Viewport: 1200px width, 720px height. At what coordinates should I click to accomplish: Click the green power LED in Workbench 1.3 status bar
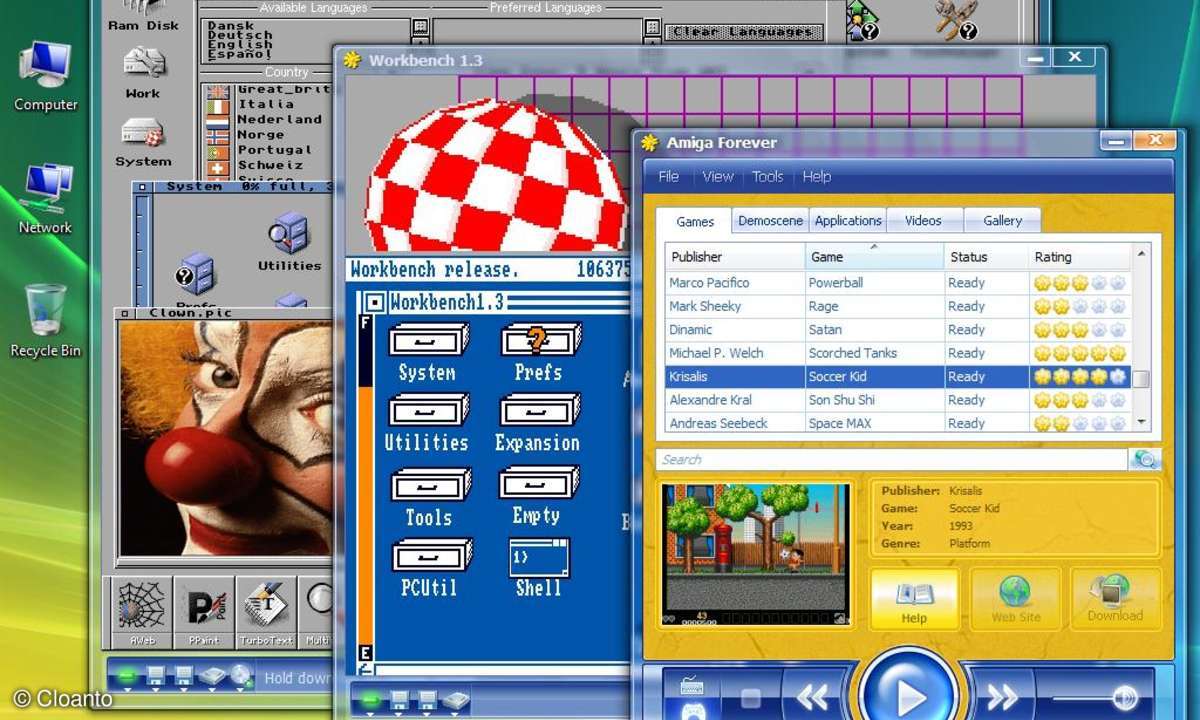click(370, 698)
